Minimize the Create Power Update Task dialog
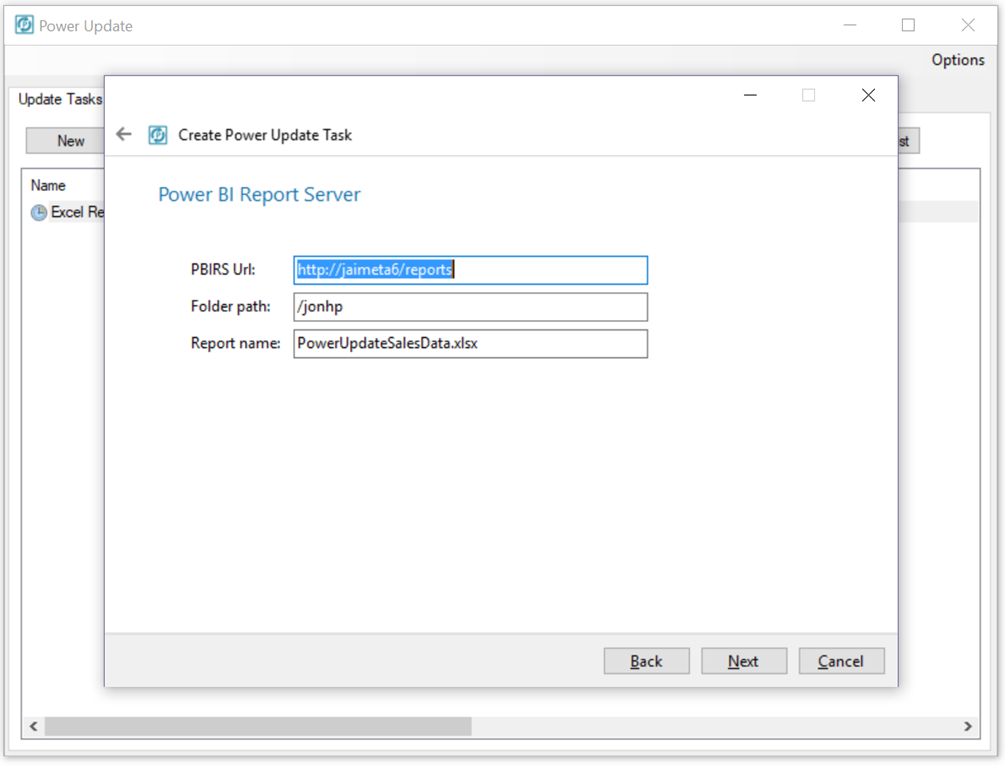Viewport: 1005px width, 768px height. coord(750,95)
